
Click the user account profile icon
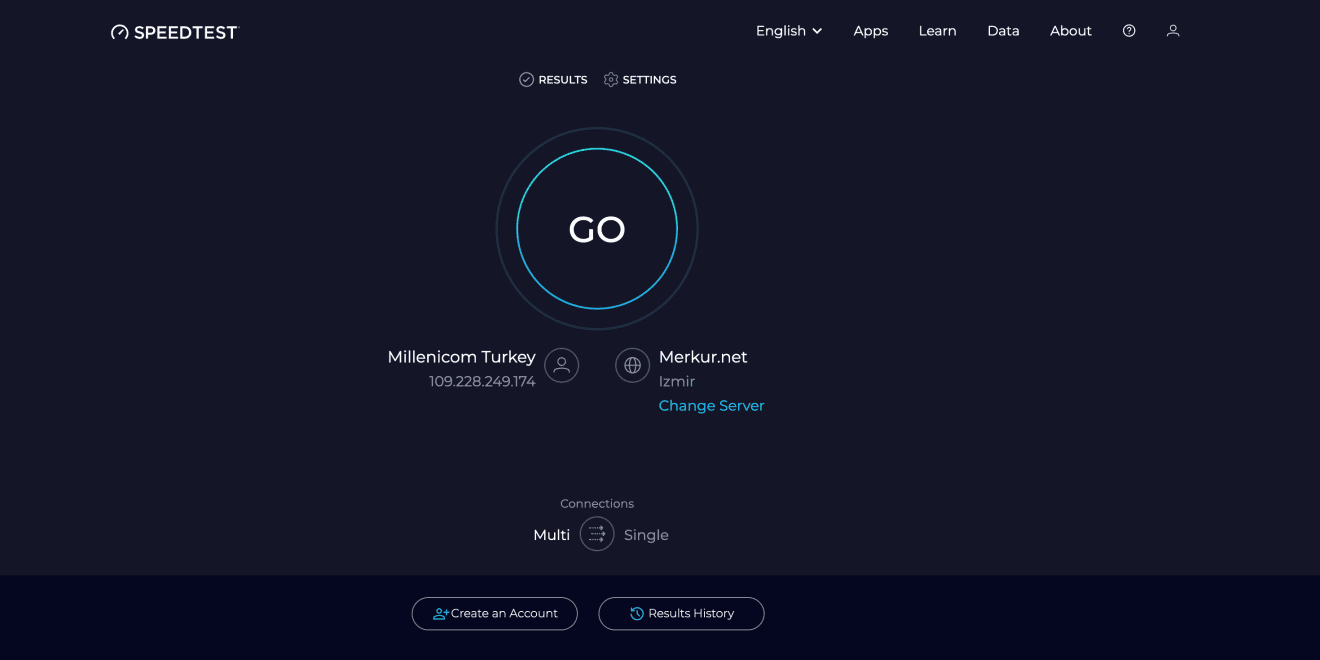[x=1173, y=31]
